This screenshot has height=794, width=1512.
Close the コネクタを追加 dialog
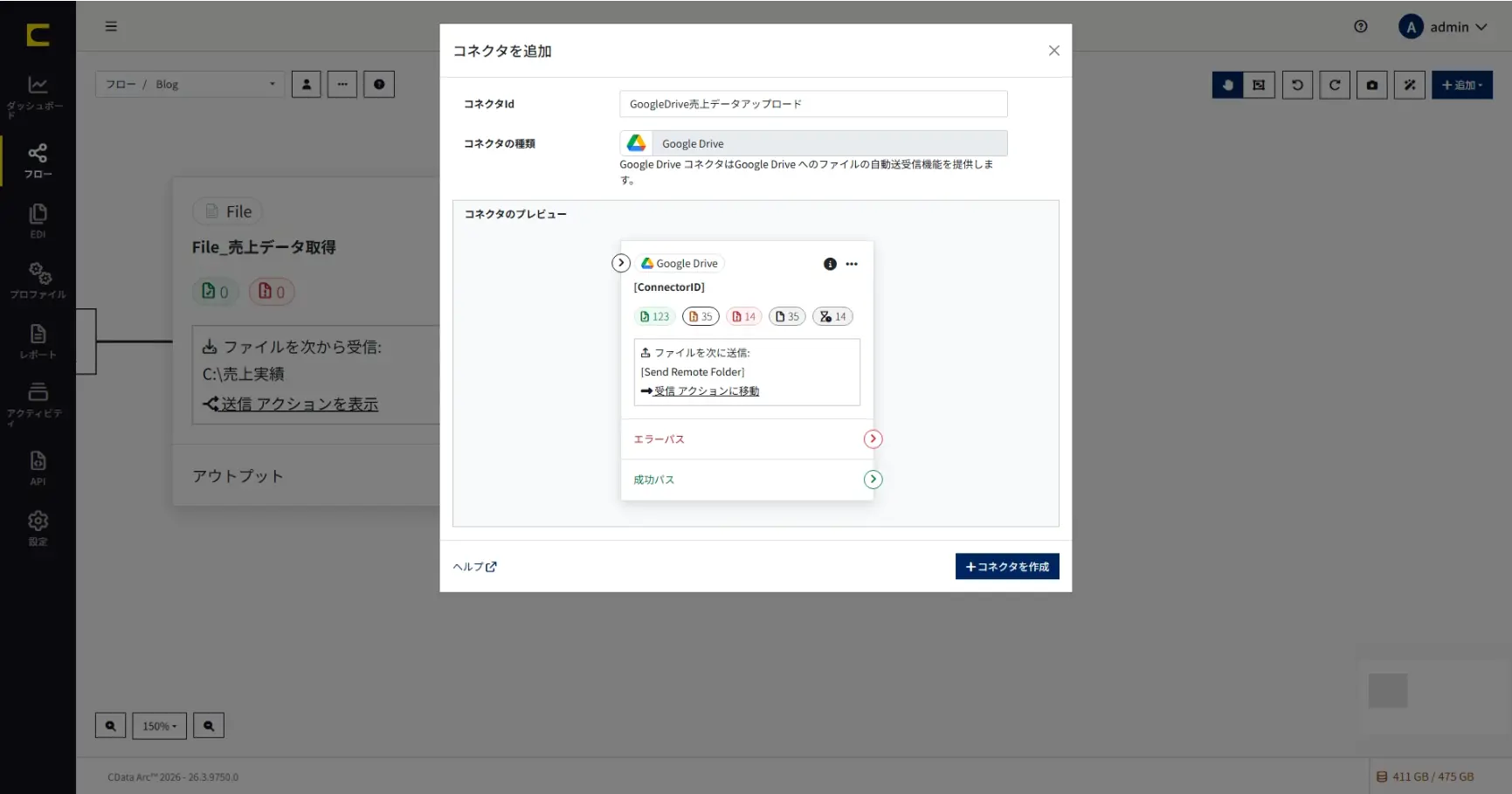1054,51
